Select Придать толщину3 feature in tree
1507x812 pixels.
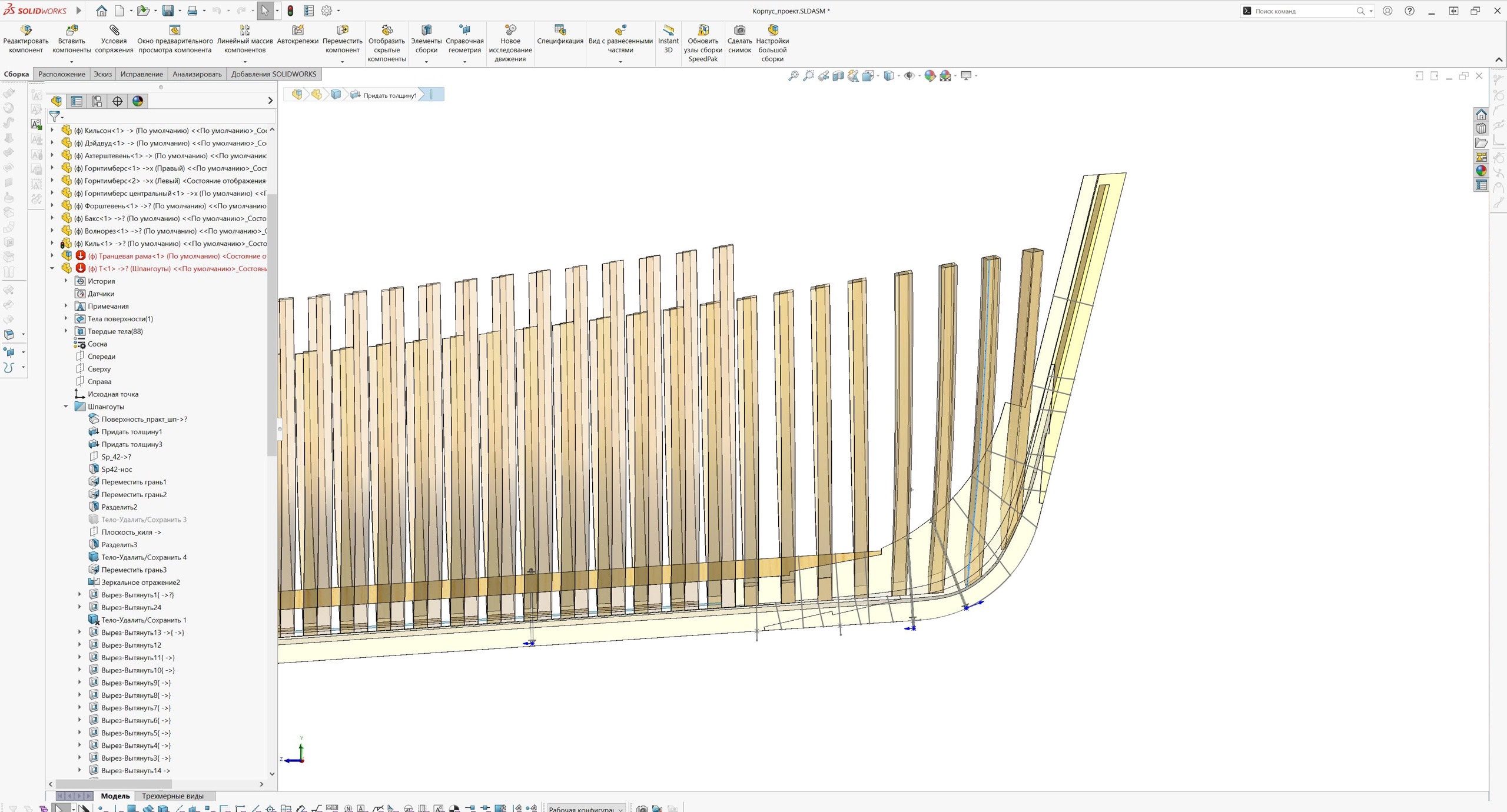132,444
